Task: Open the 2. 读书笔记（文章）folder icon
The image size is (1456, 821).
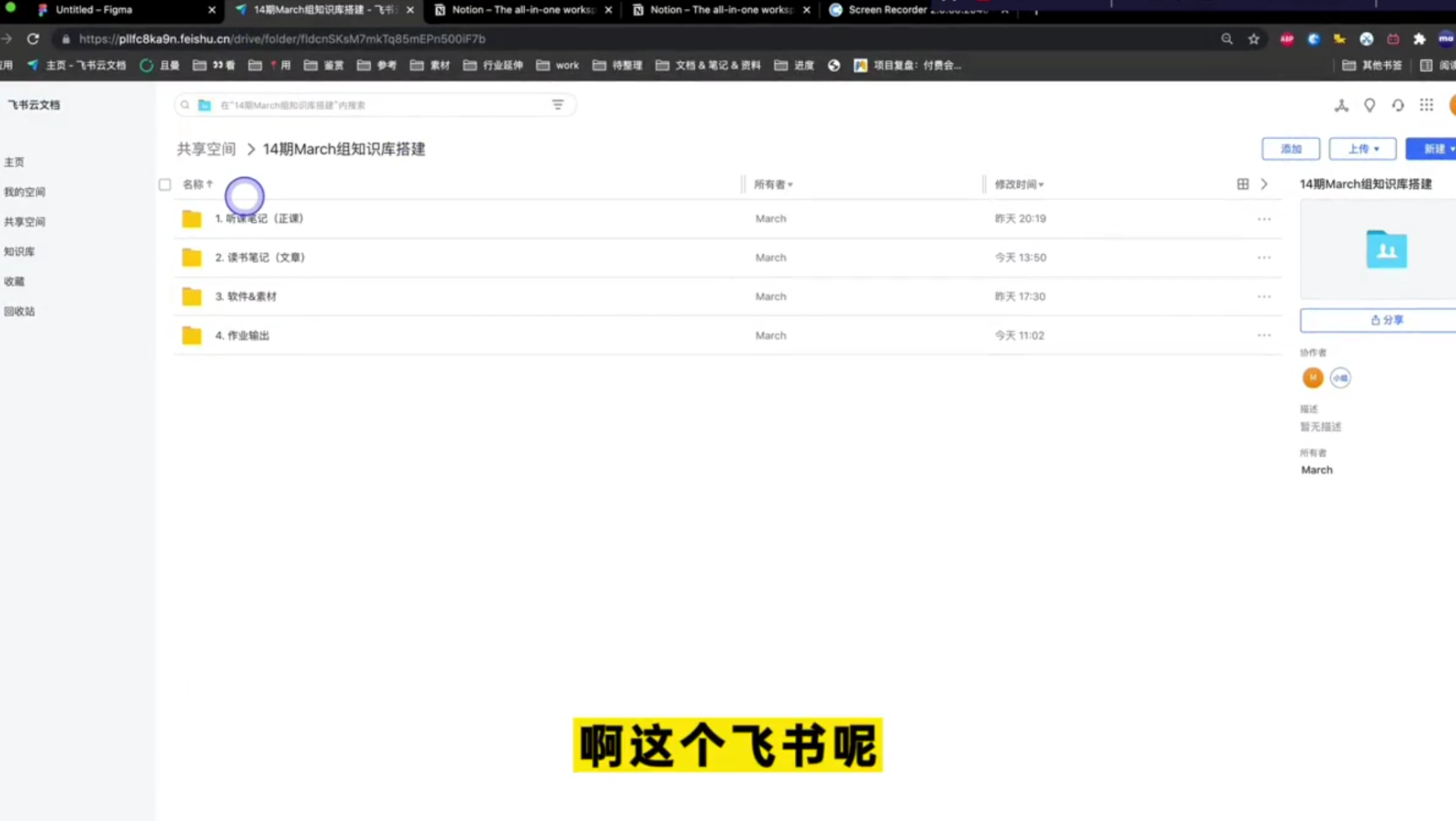Action: pos(191,258)
